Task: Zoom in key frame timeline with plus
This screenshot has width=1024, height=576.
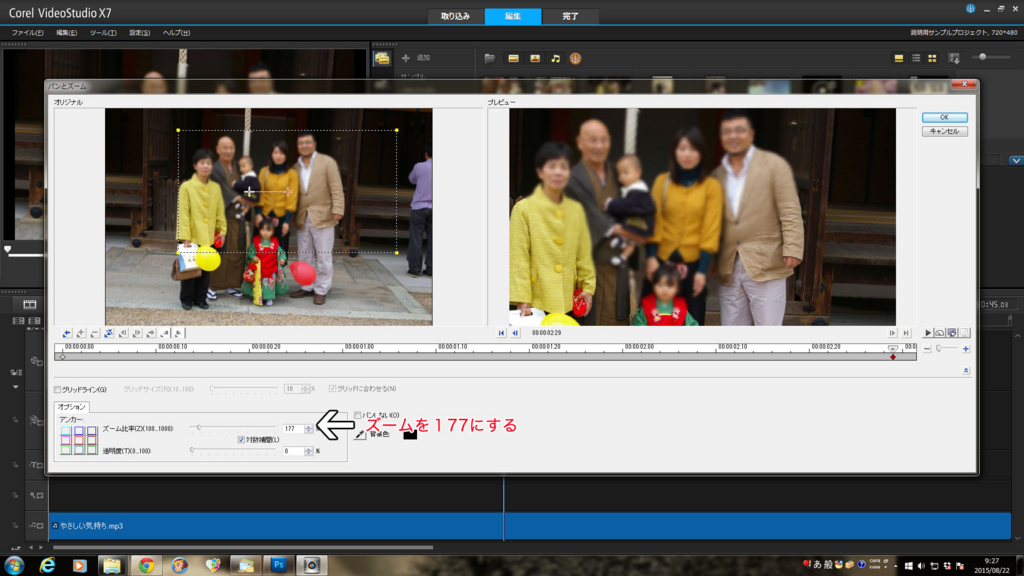Action: (x=966, y=349)
